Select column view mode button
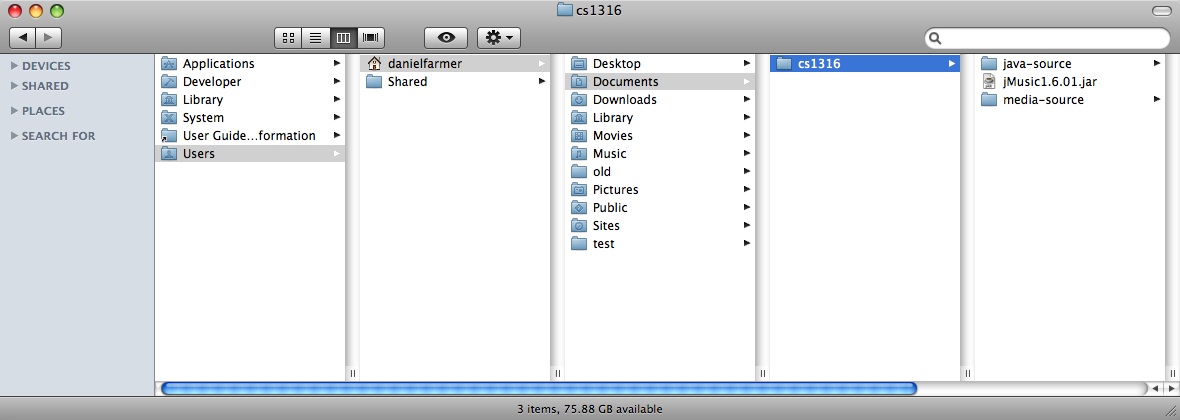Image resolution: width=1180 pixels, height=420 pixels. point(343,37)
